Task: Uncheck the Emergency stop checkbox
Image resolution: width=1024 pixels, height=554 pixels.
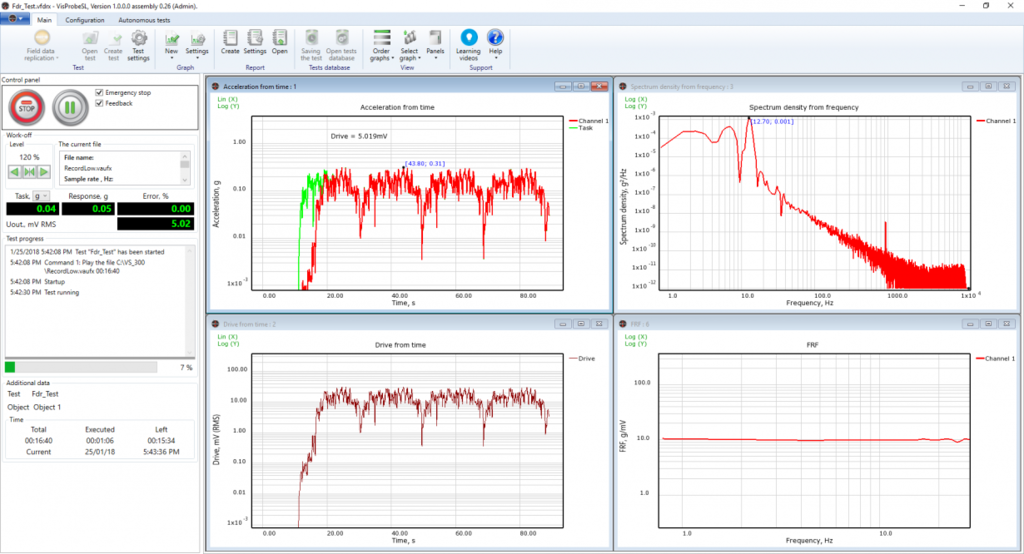Action: (x=99, y=92)
